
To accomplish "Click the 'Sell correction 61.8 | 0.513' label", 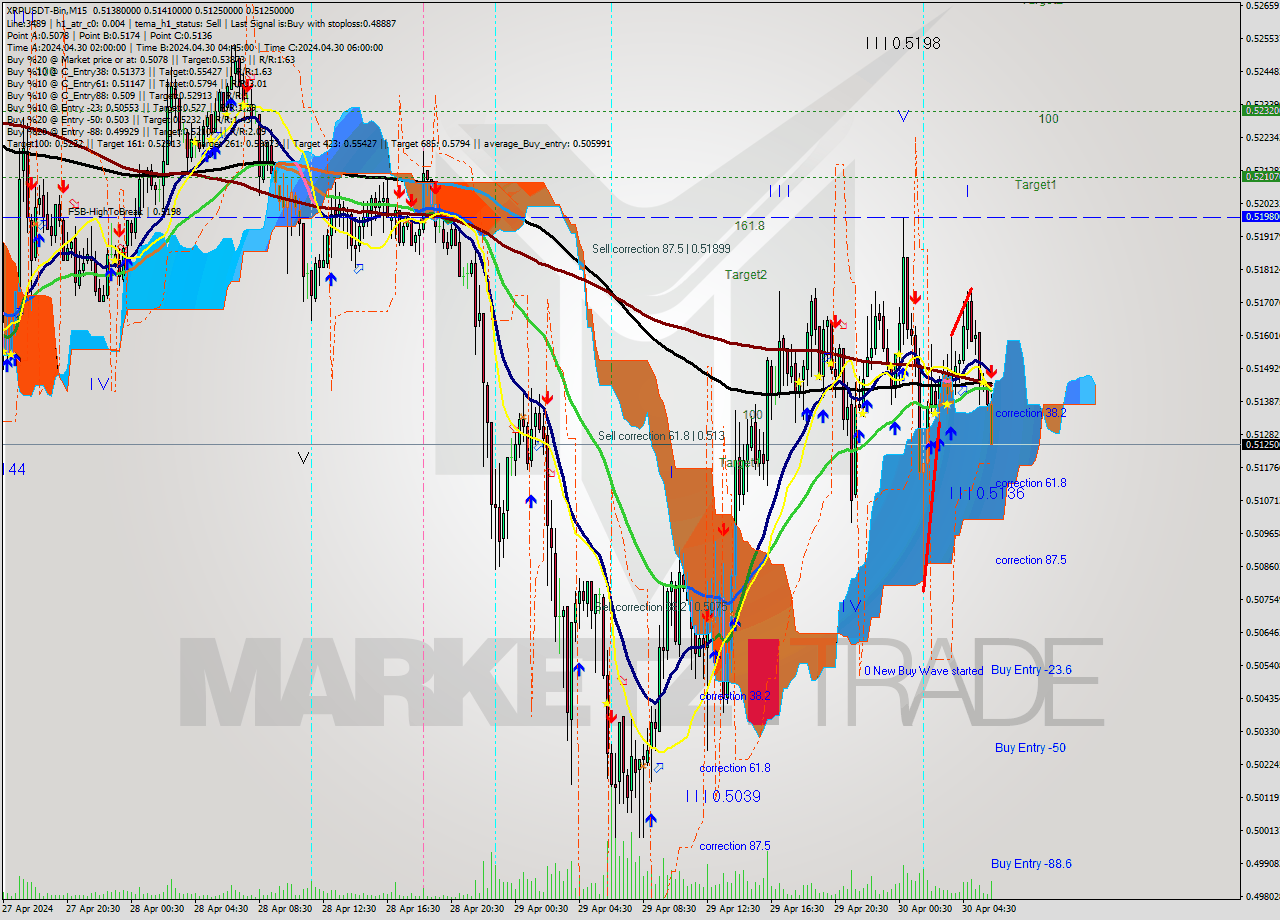I will pos(661,436).
